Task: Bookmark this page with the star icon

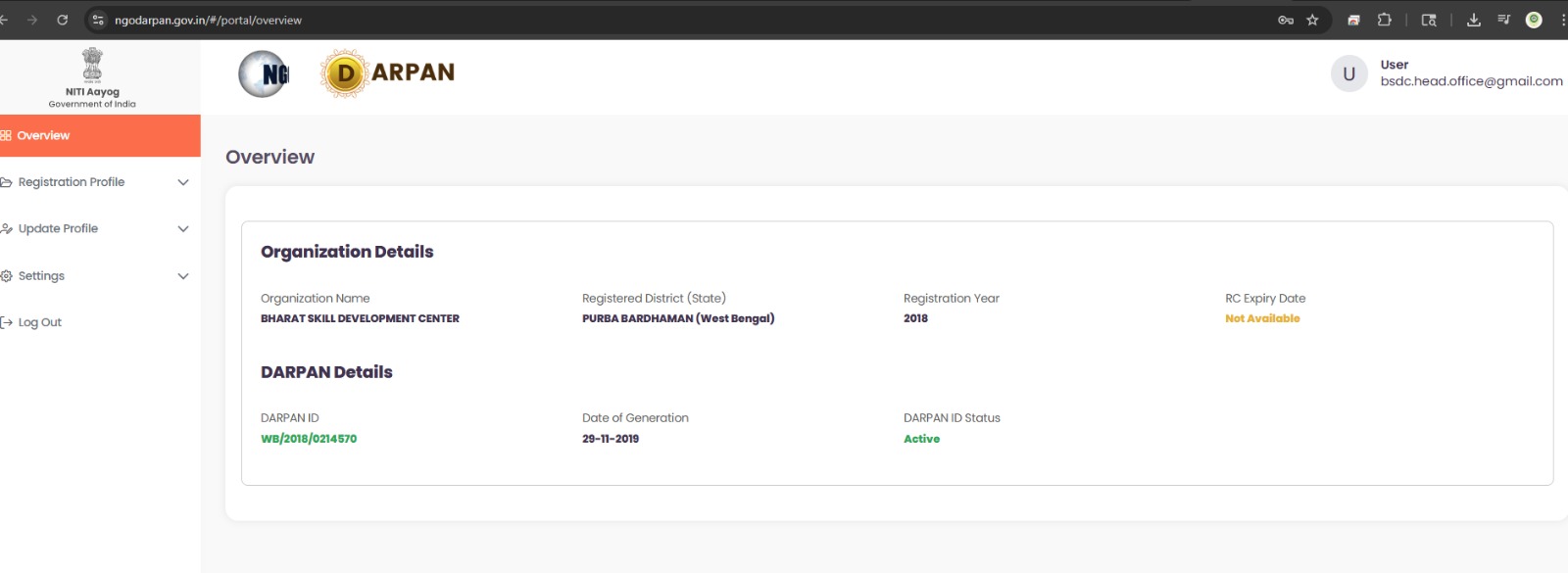Action: [x=1312, y=20]
